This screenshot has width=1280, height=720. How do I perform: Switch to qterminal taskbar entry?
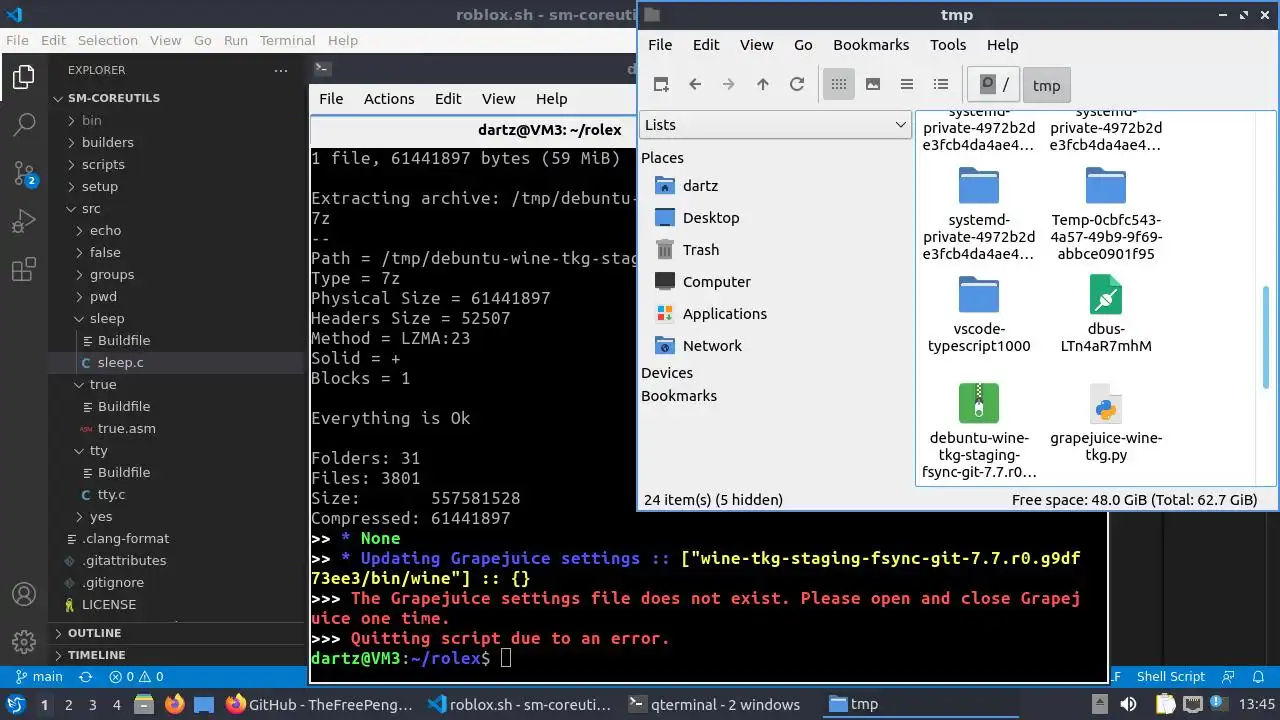coord(713,704)
